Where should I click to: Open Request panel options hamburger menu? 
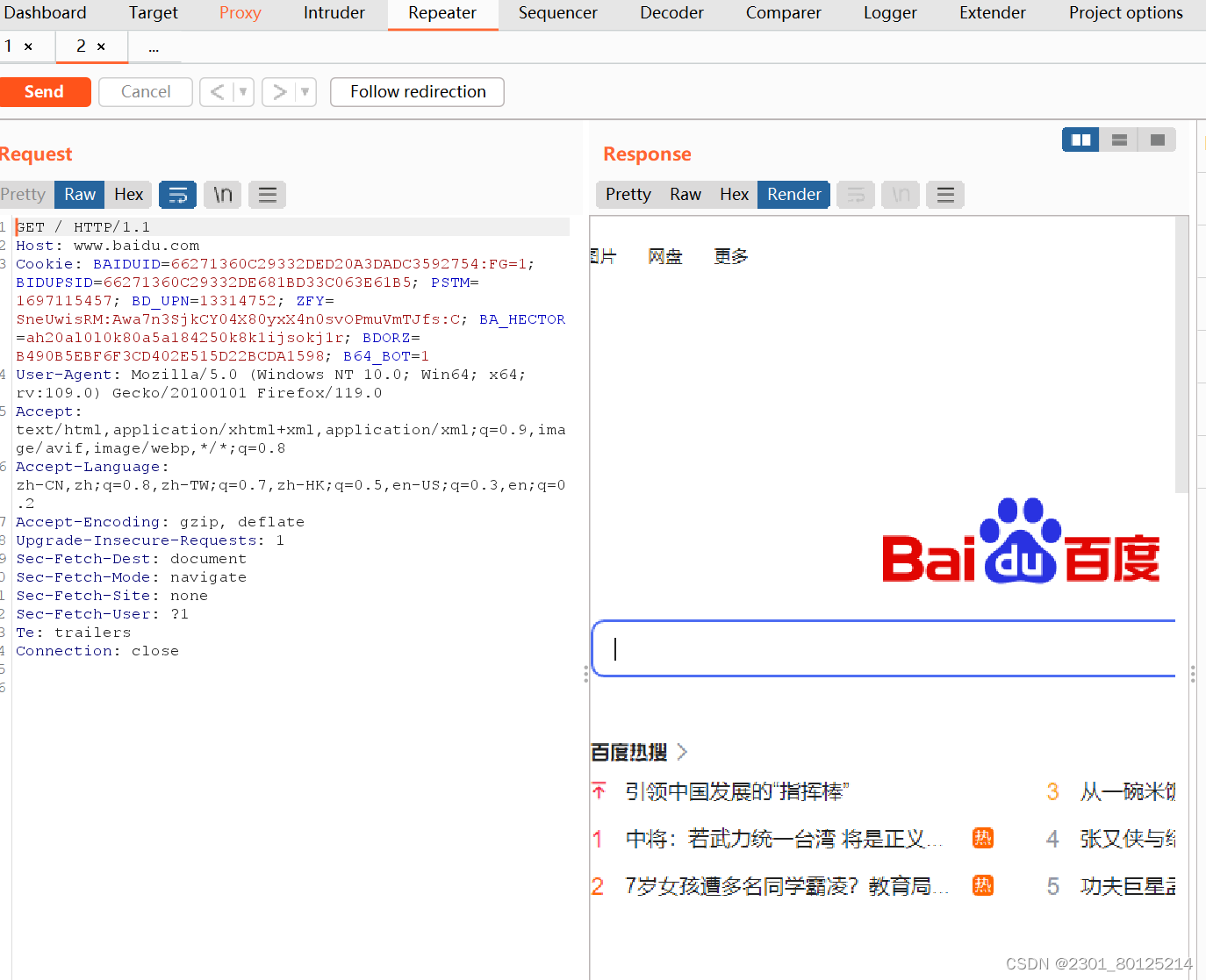(x=268, y=194)
